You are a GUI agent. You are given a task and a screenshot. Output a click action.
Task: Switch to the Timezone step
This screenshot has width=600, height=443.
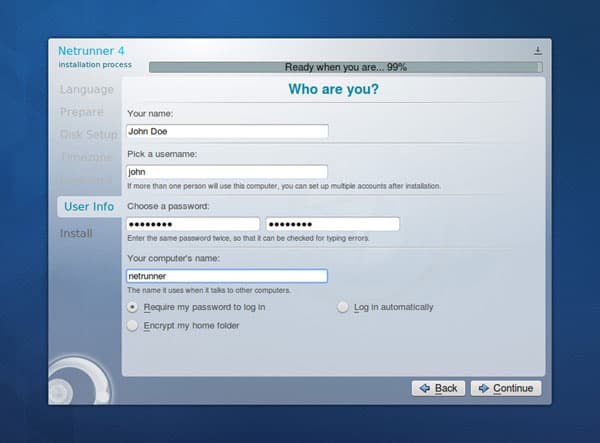point(88,157)
